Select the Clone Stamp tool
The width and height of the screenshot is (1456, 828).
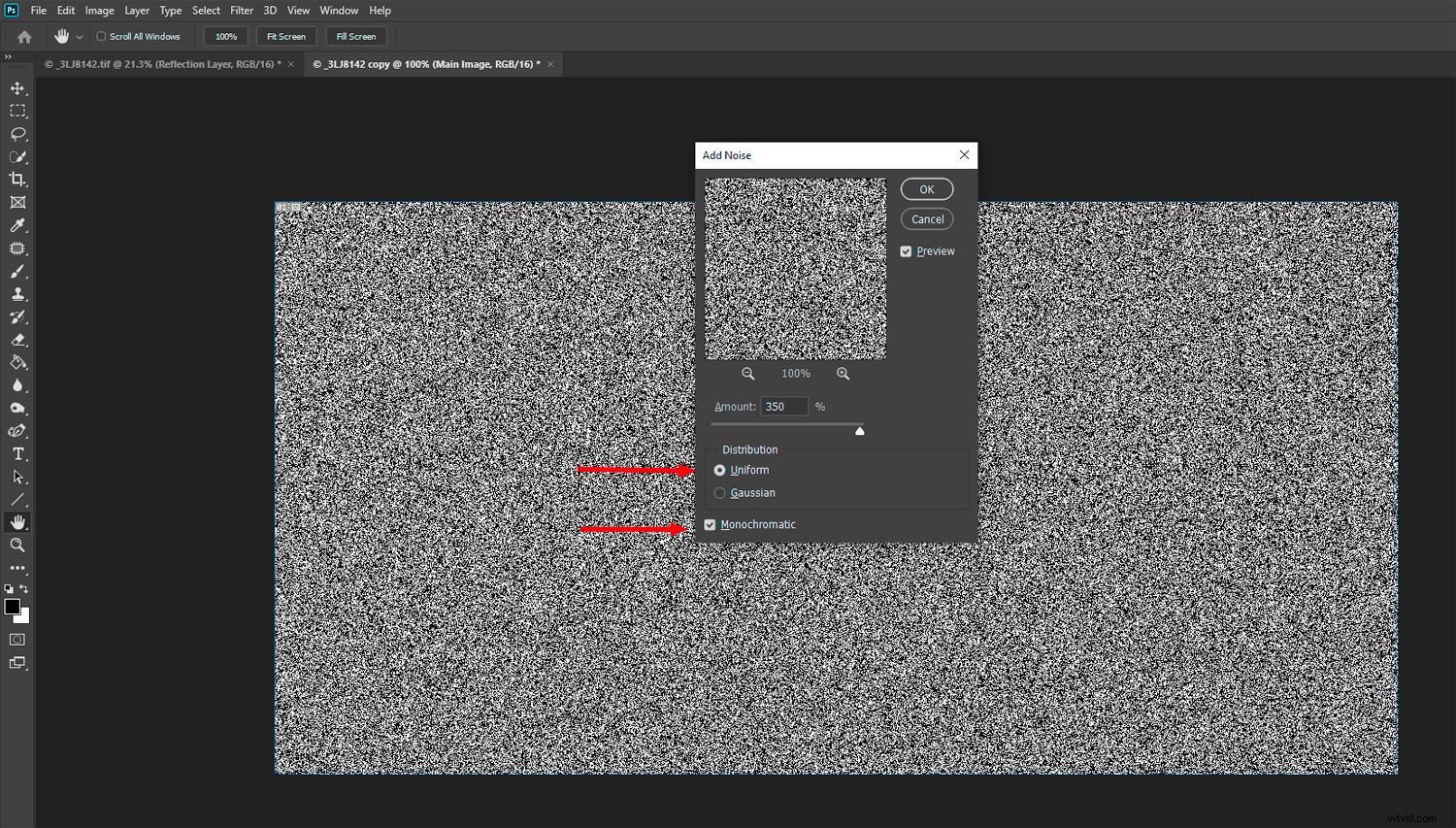click(x=17, y=294)
